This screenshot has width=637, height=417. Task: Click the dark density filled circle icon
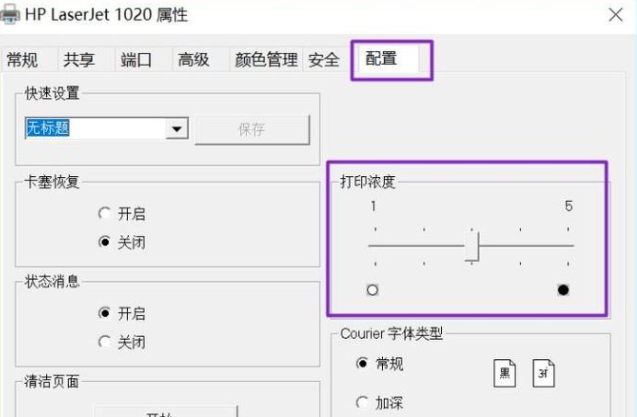click(x=563, y=290)
